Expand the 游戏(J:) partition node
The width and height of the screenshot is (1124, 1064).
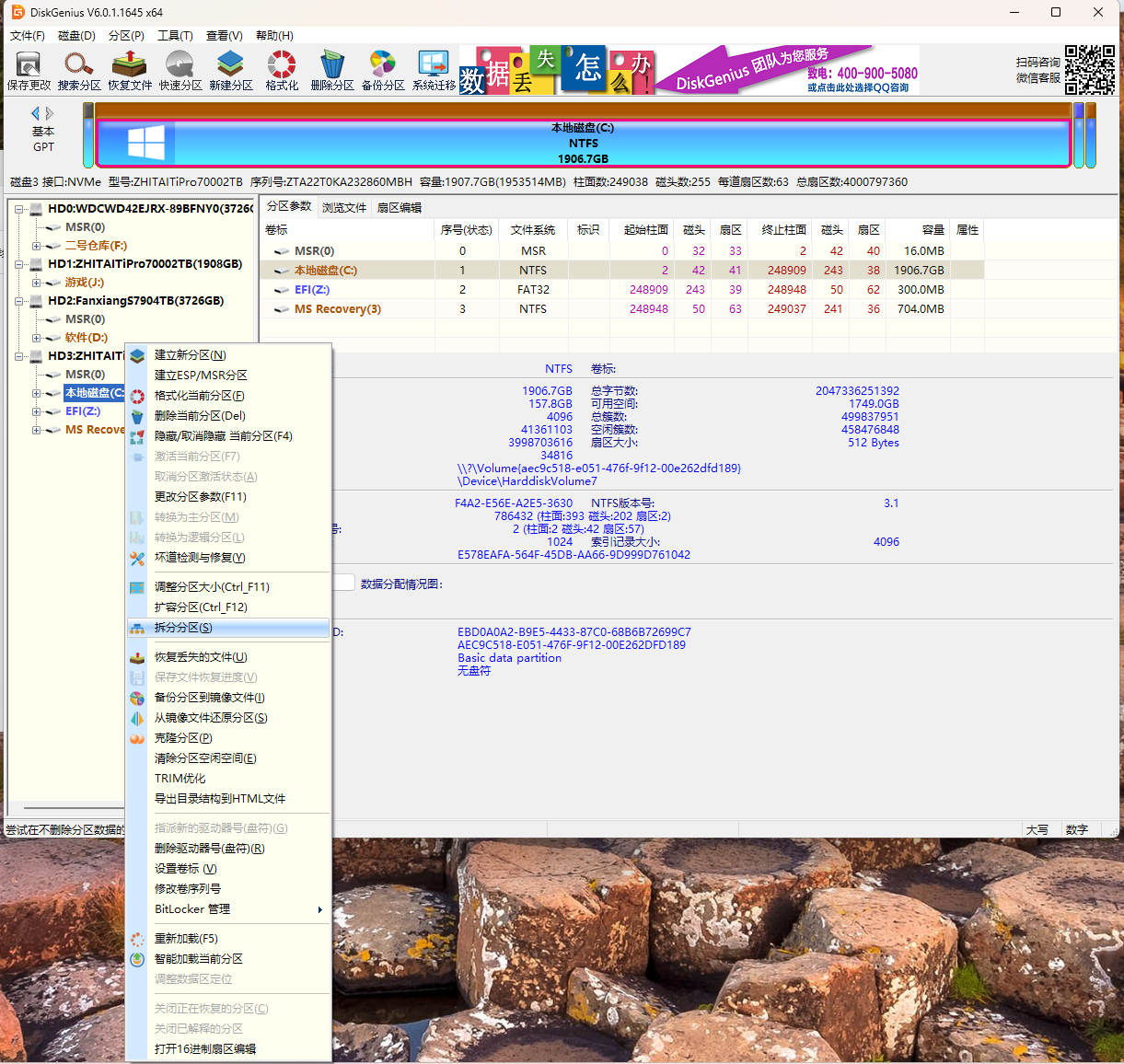36,283
